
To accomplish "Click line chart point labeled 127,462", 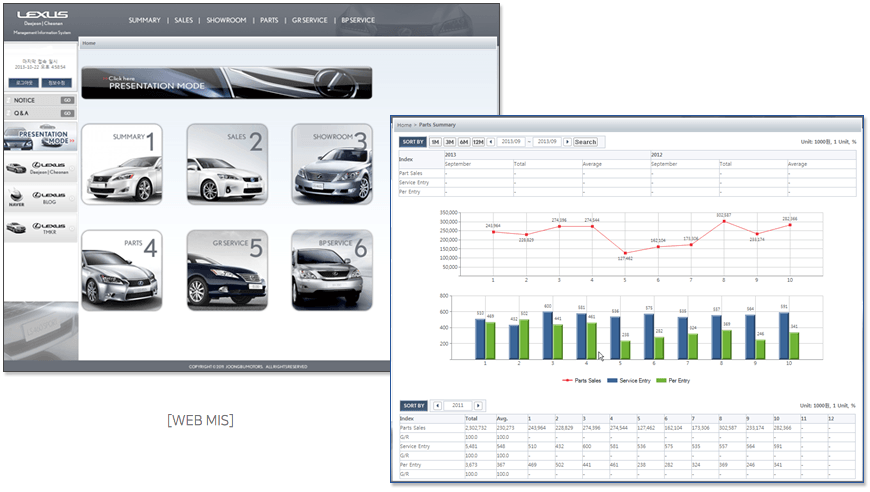I will pos(625,253).
